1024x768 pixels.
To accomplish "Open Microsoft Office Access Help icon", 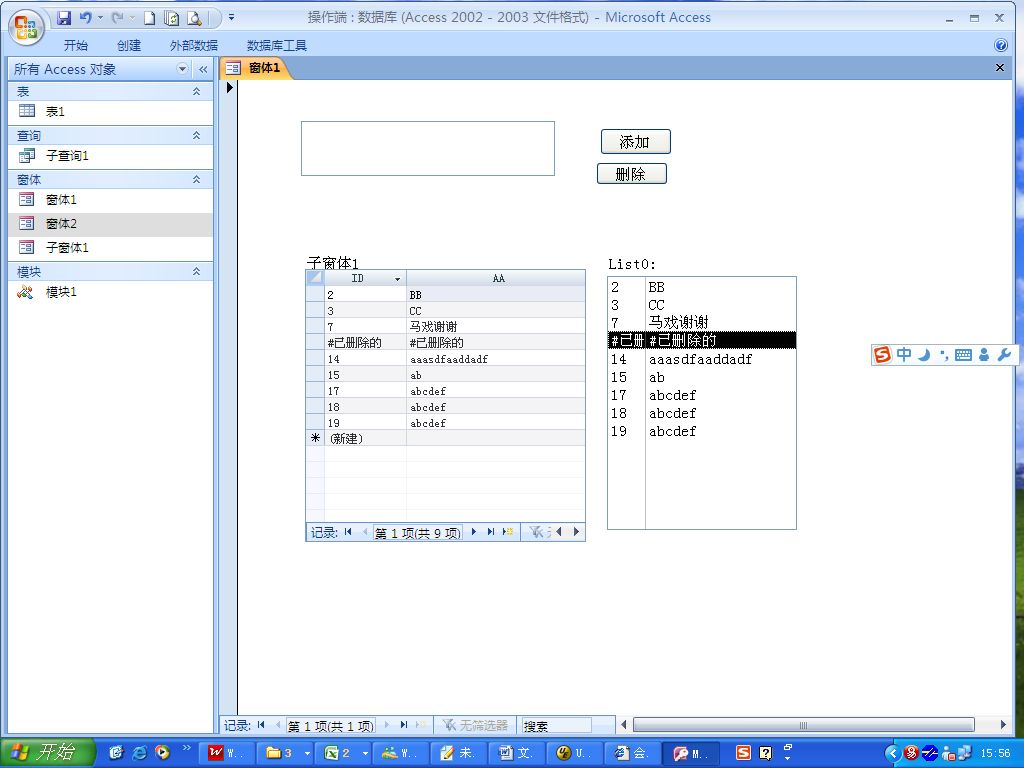I will pyautogui.click(x=1000, y=45).
